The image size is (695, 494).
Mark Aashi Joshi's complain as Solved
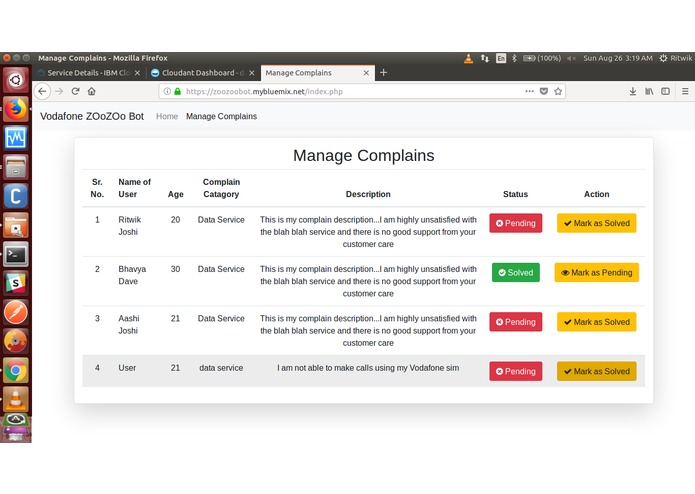(x=597, y=322)
